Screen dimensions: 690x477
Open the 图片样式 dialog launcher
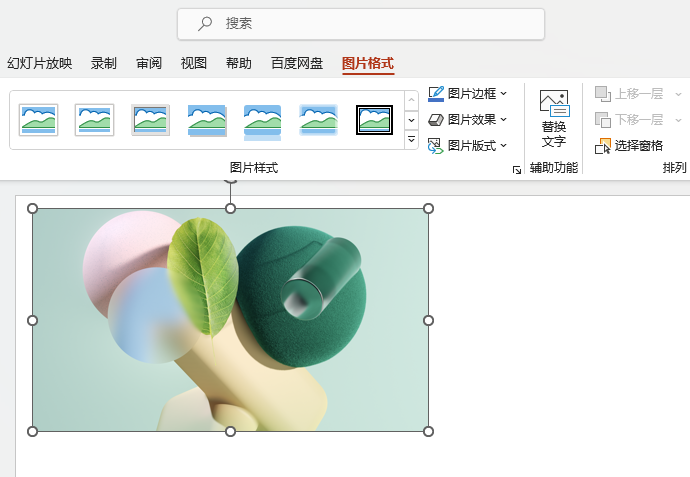517,170
